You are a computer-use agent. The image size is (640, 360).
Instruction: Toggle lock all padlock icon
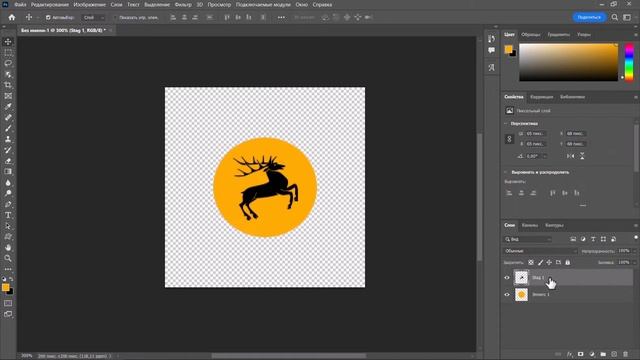click(x=567, y=262)
